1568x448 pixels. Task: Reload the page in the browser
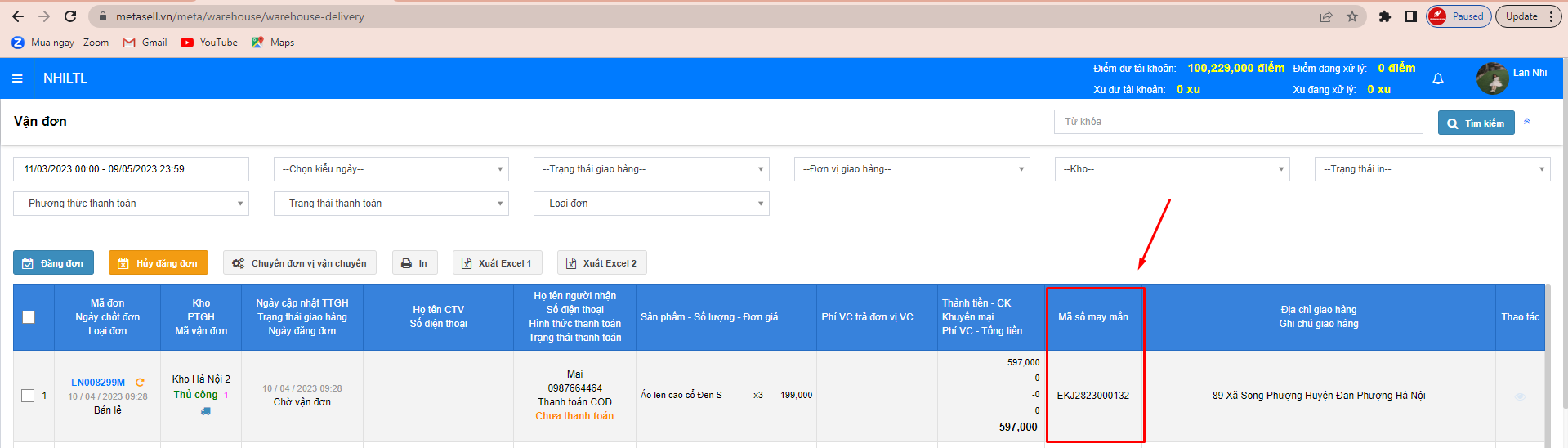tap(70, 16)
